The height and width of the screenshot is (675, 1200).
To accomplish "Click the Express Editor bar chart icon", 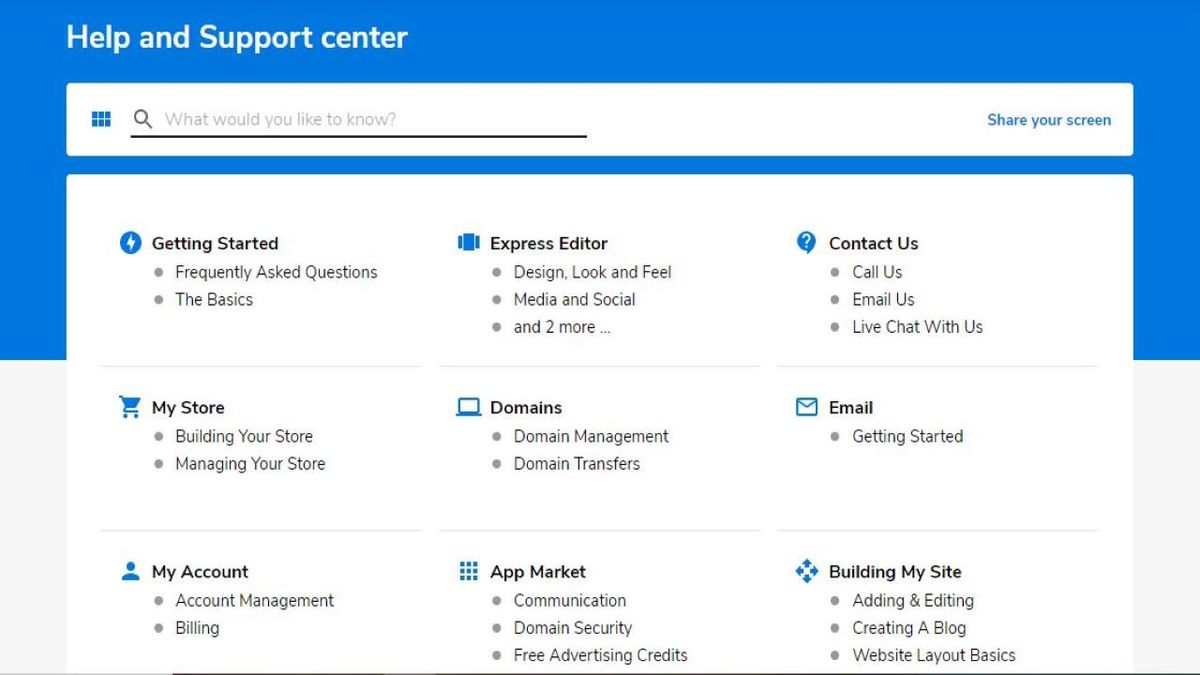I will (x=467, y=242).
